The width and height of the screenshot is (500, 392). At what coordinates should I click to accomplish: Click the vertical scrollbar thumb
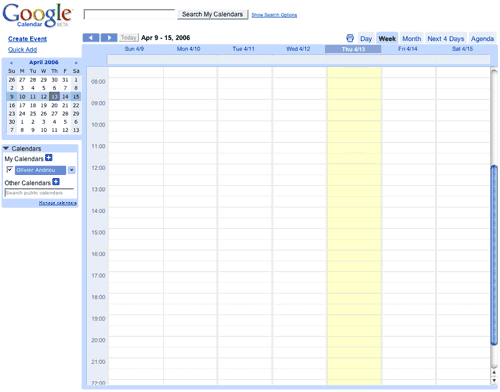(x=494, y=255)
